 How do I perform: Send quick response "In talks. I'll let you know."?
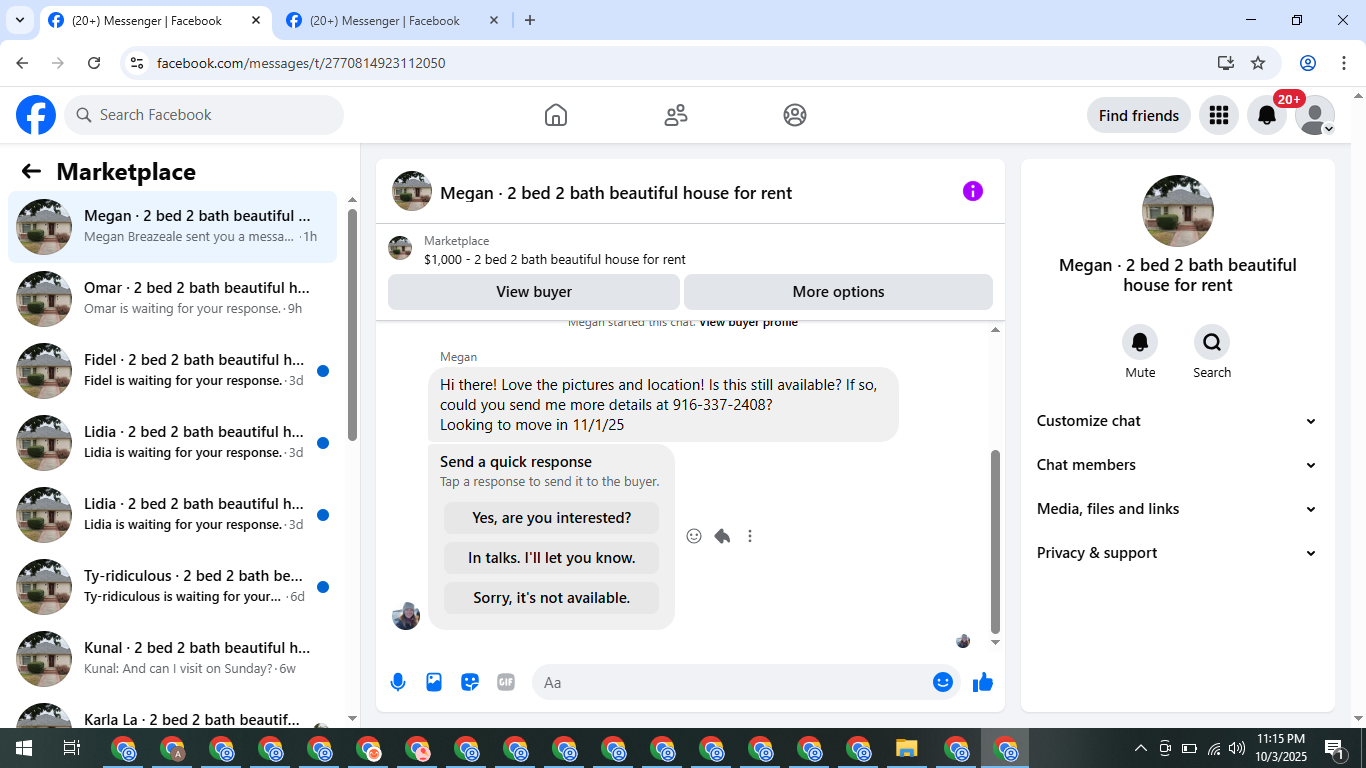pyautogui.click(x=551, y=558)
